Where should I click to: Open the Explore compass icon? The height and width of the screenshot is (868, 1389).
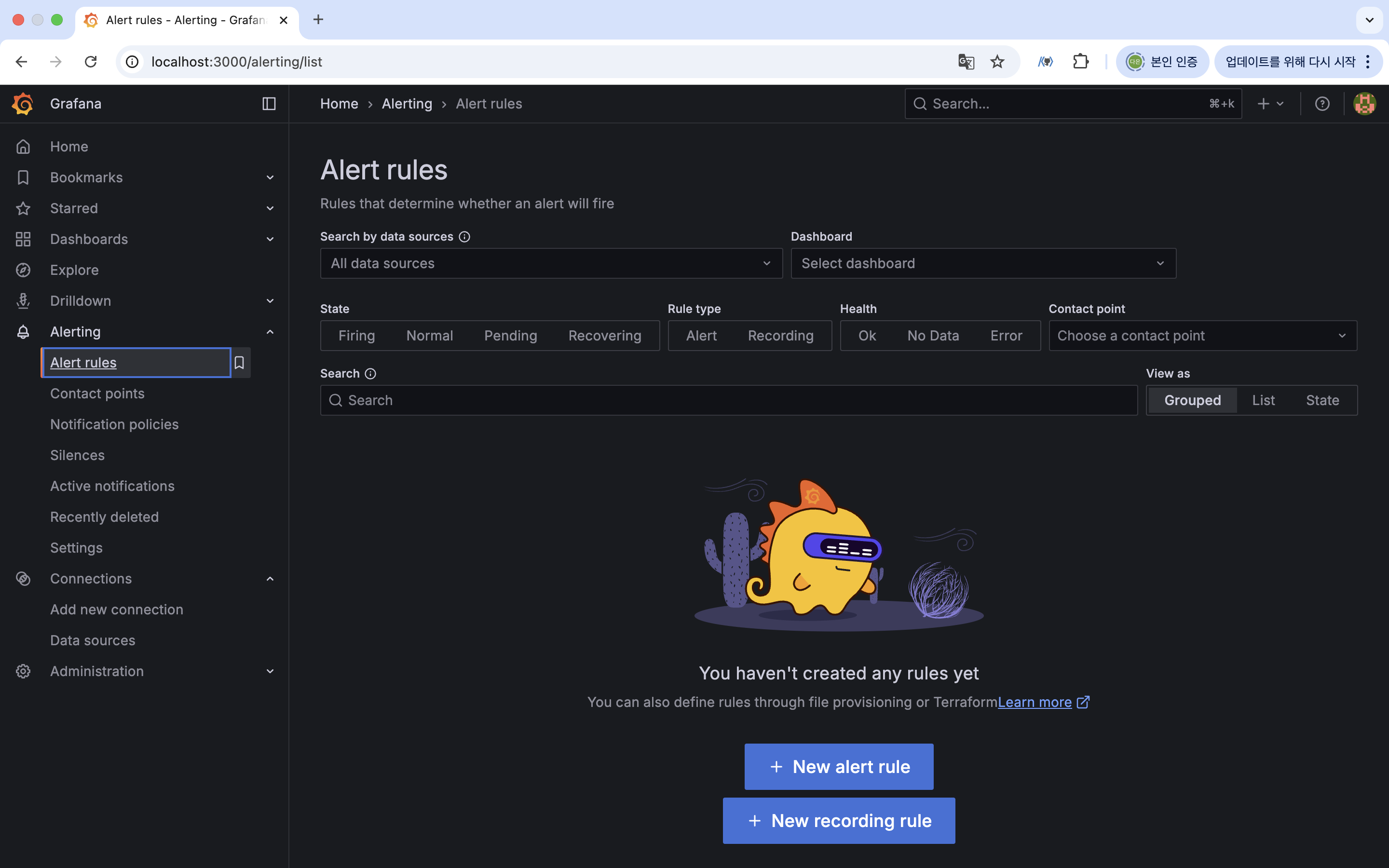tap(23, 270)
